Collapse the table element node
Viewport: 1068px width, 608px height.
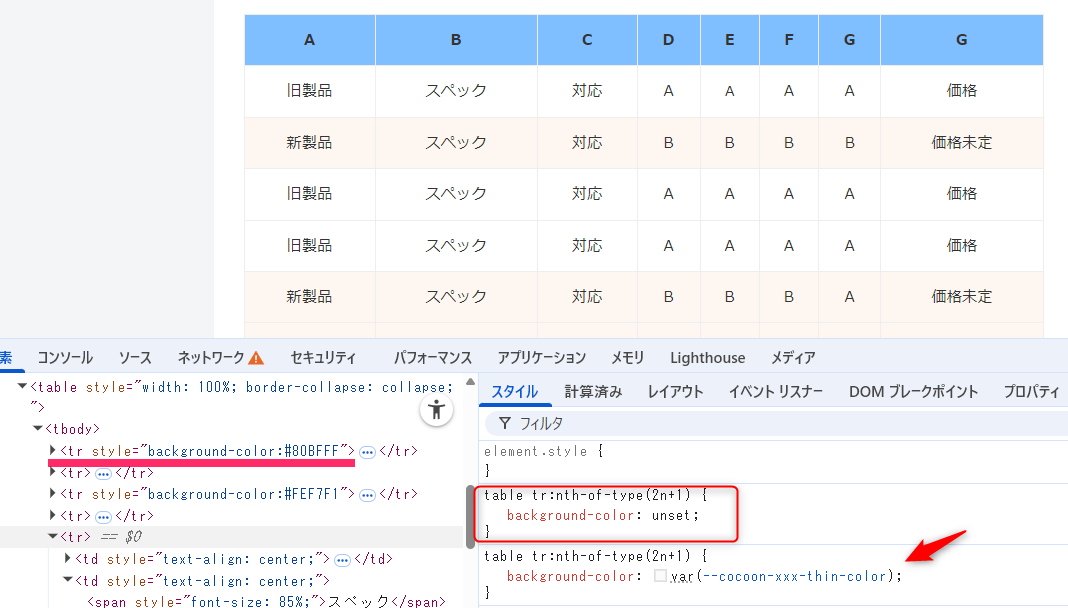[22, 386]
